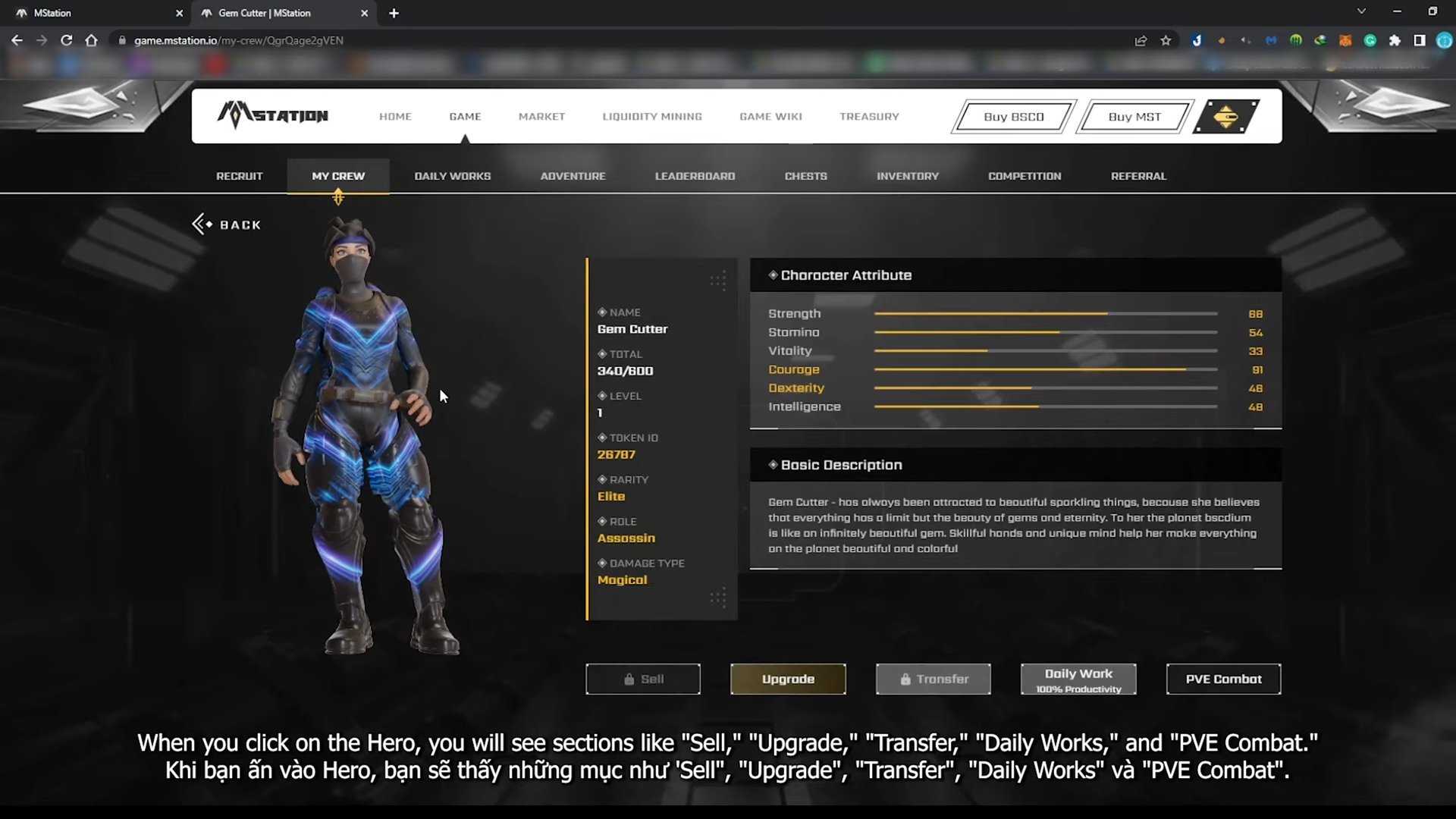The height and width of the screenshot is (819, 1456).
Task: Click the browser address bar URL
Action: [x=239, y=40]
